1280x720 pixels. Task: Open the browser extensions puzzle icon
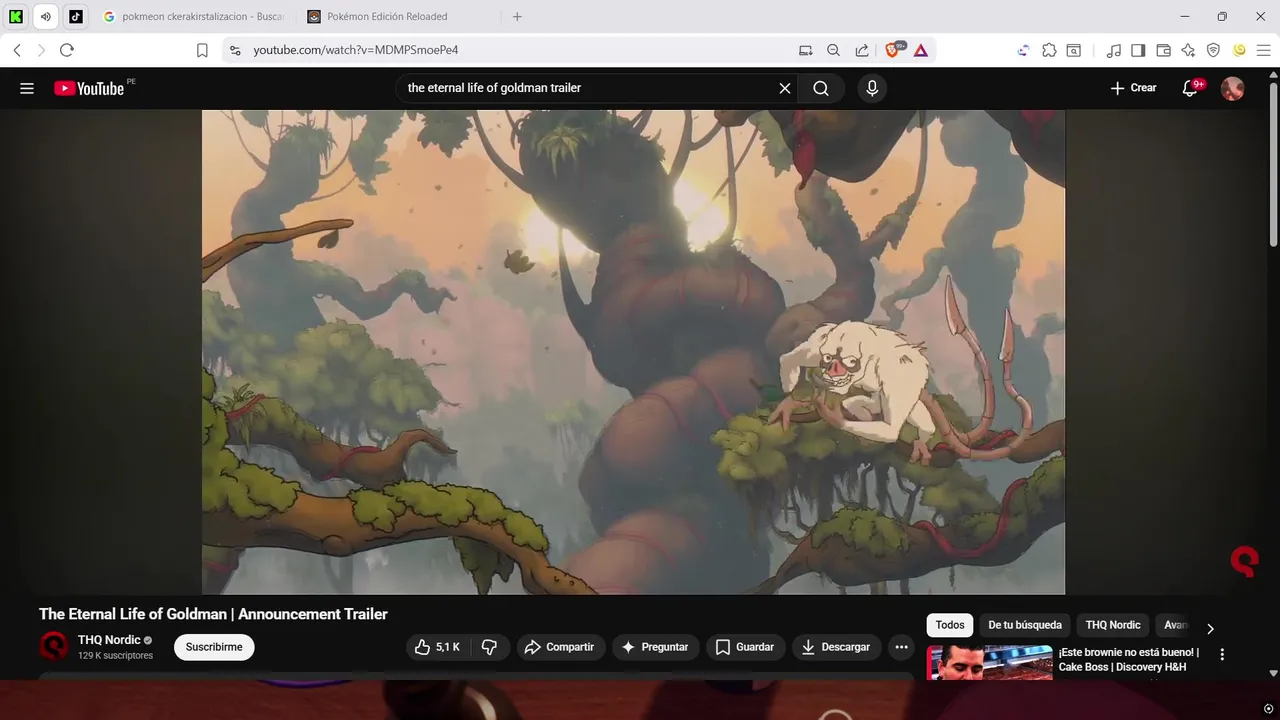point(1049,50)
